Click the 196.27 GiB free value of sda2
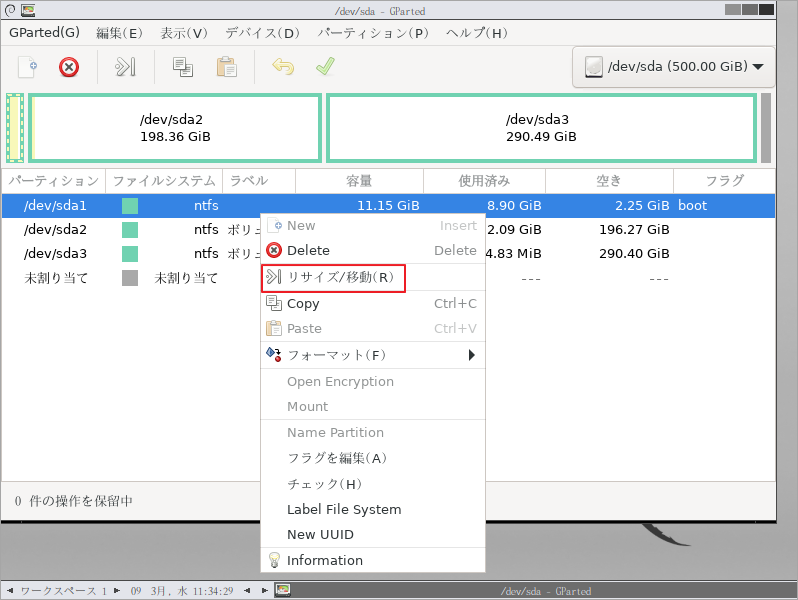798x600 pixels. point(634,230)
